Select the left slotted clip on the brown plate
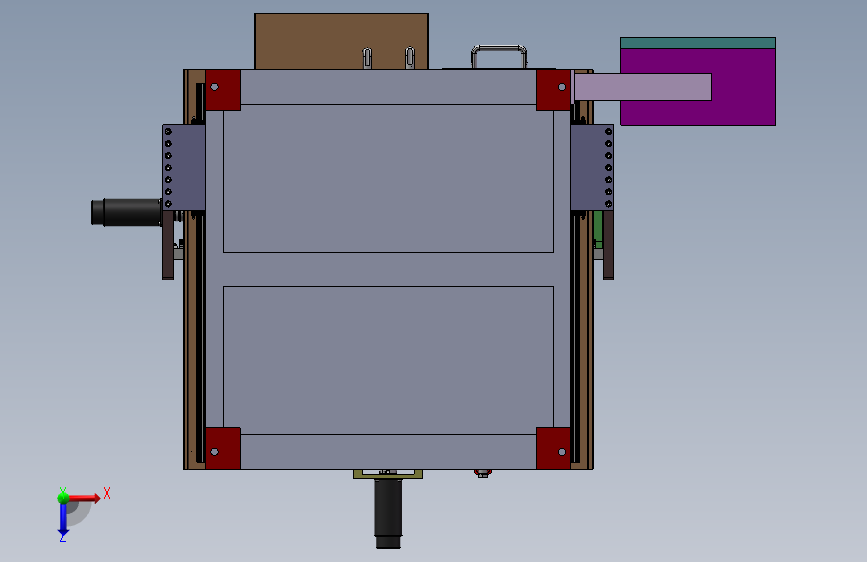This screenshot has height=562, width=867. [367, 58]
